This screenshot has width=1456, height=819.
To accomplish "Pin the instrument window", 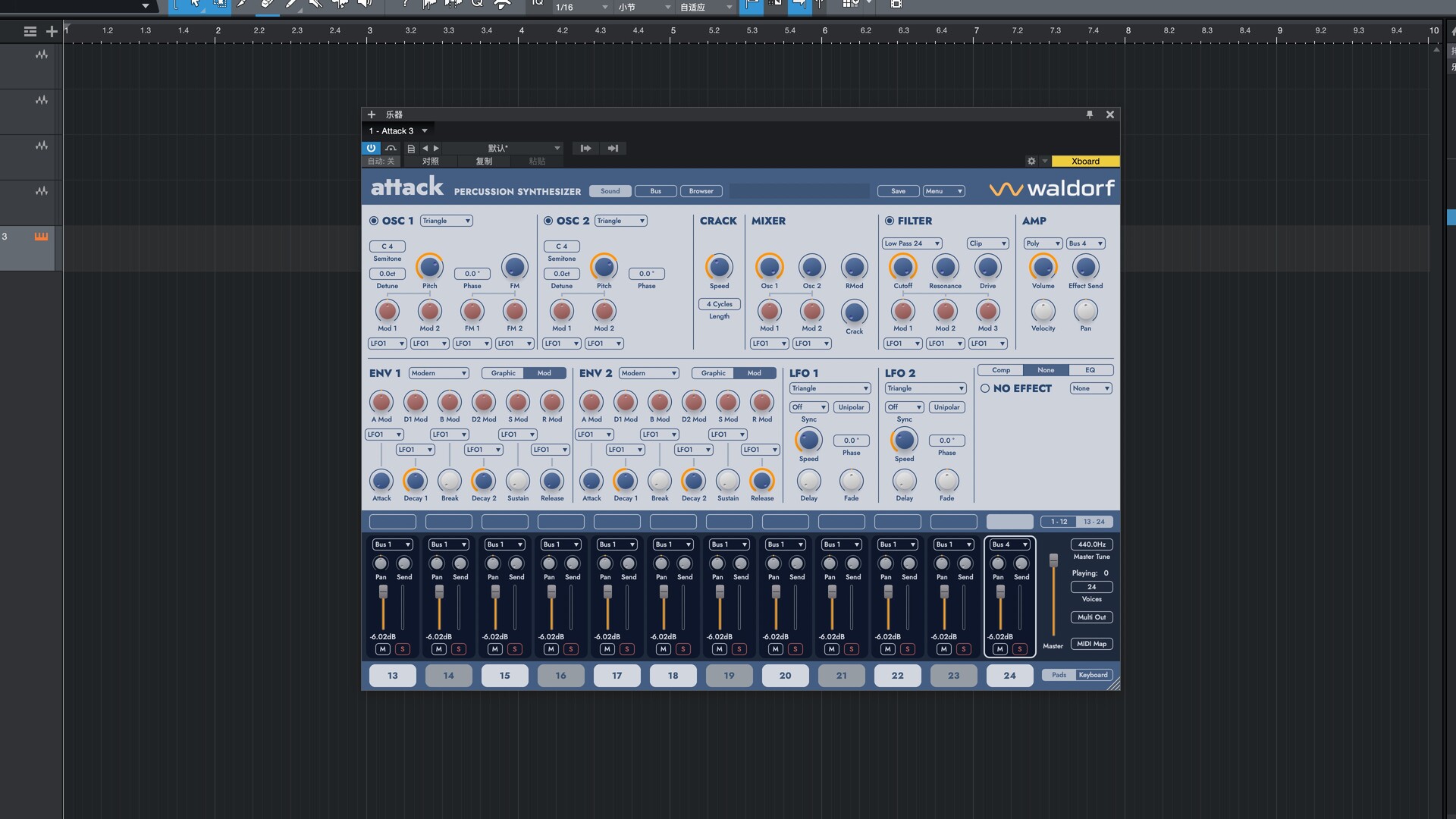I will click(x=1090, y=115).
